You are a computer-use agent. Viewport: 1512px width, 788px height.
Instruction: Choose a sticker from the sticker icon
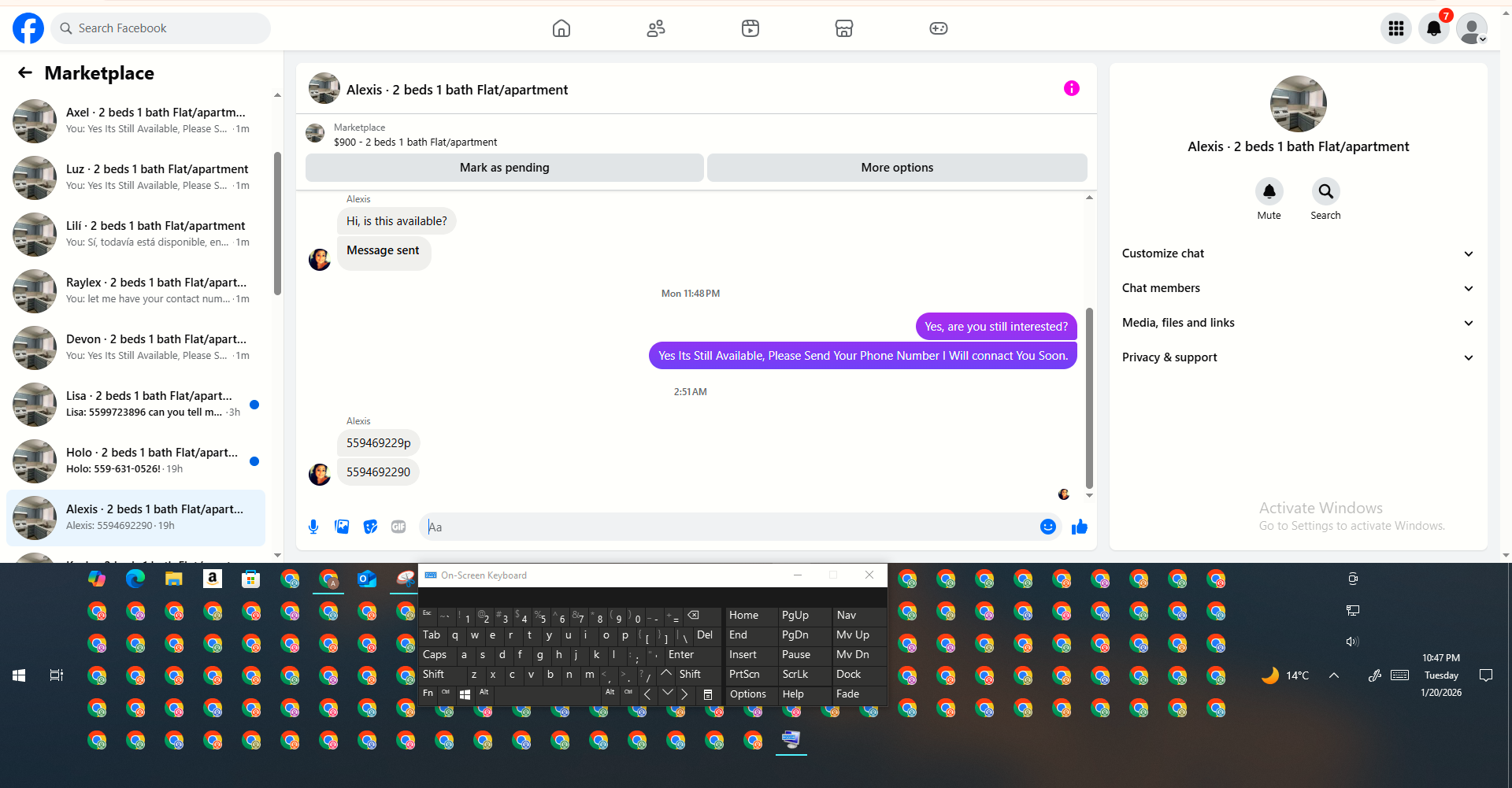pyautogui.click(x=370, y=527)
